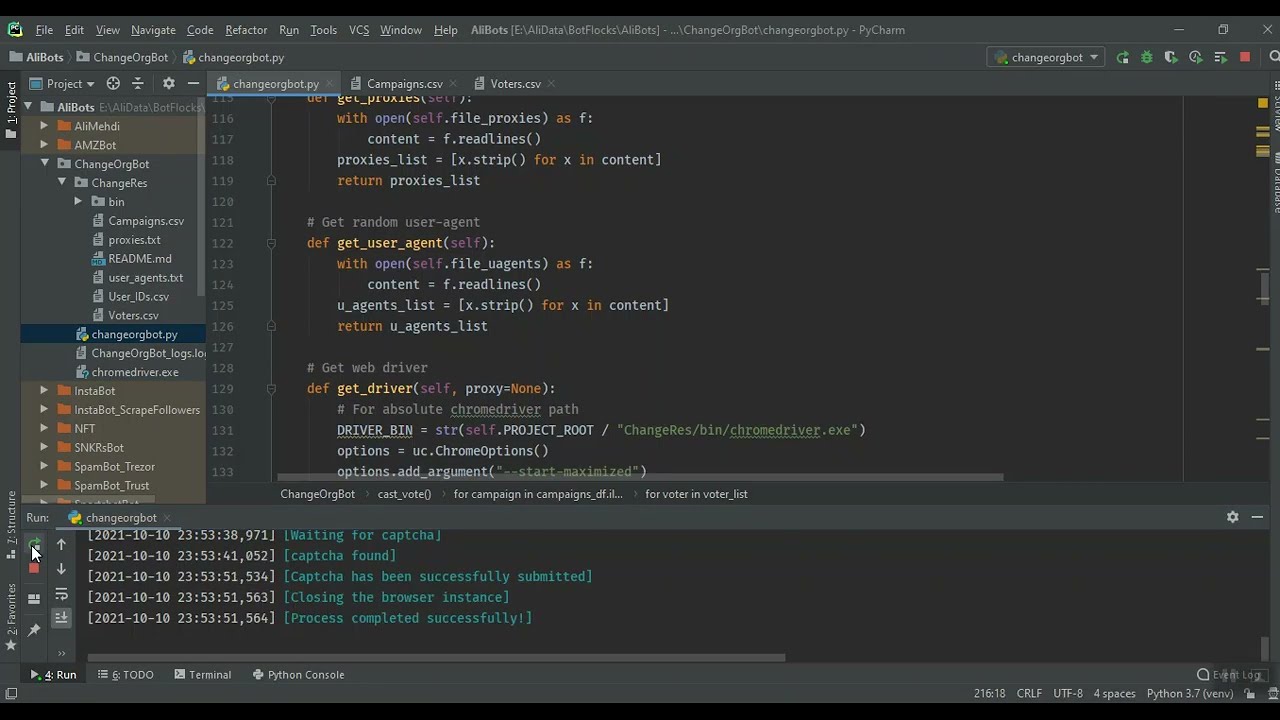This screenshot has width=1280, height=720.
Task: Expand InstaBot folder
Action: (44, 391)
